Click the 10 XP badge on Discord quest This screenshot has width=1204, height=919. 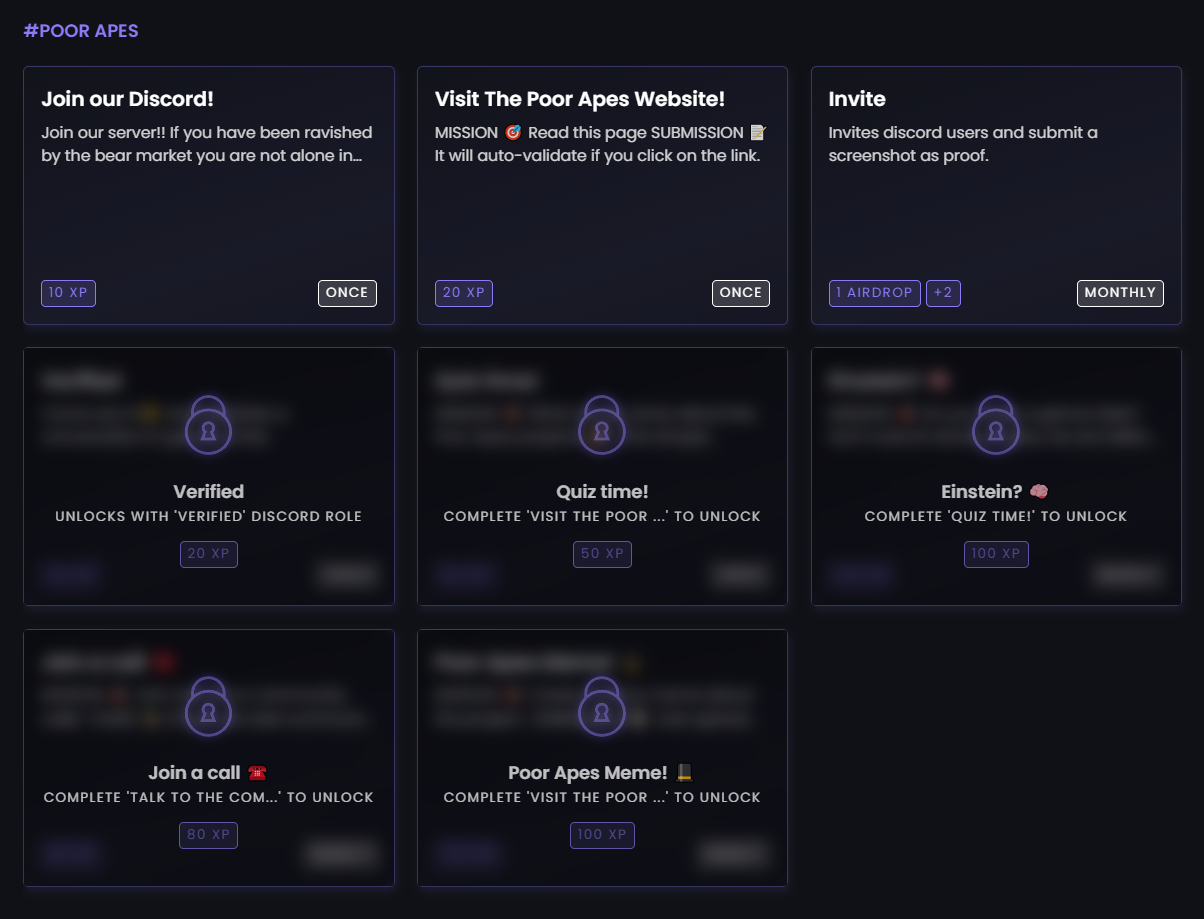pyautogui.click(x=69, y=293)
